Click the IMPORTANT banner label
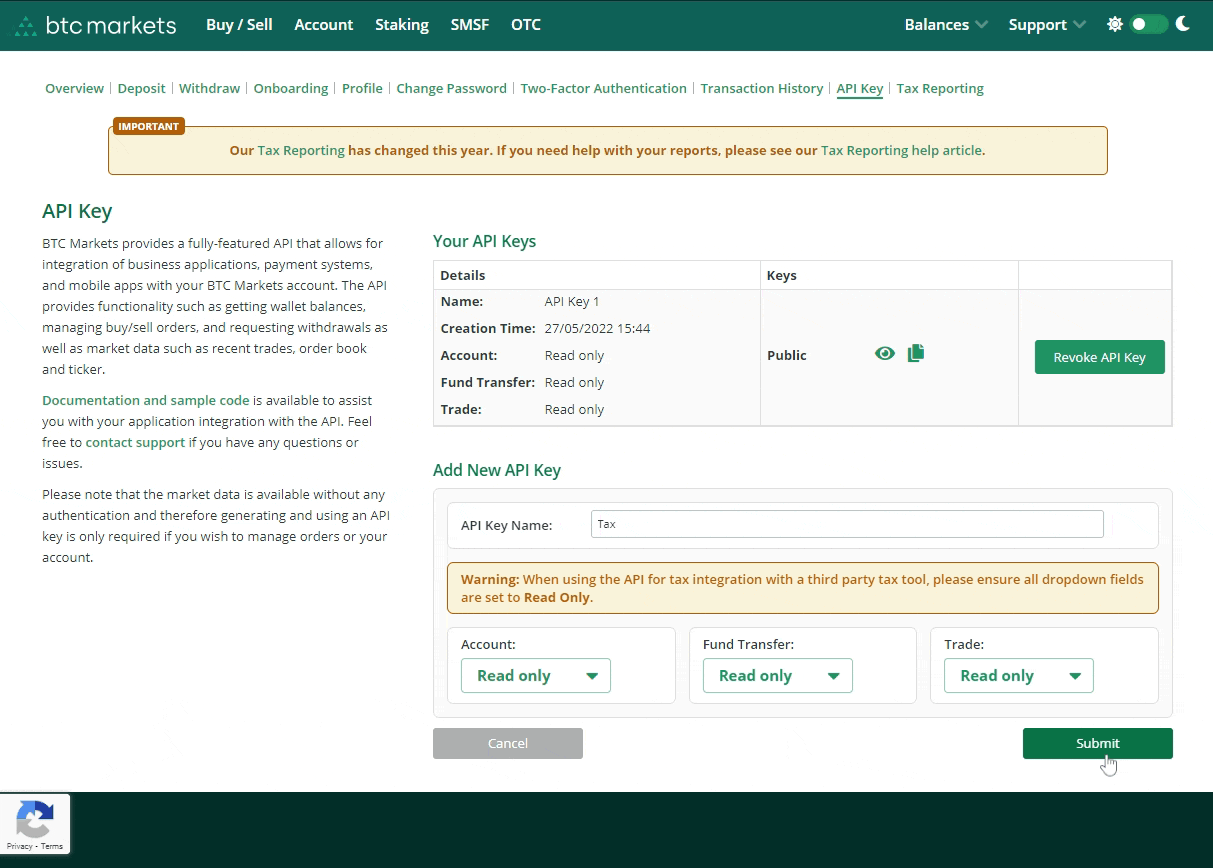1213x868 pixels. tap(148, 126)
